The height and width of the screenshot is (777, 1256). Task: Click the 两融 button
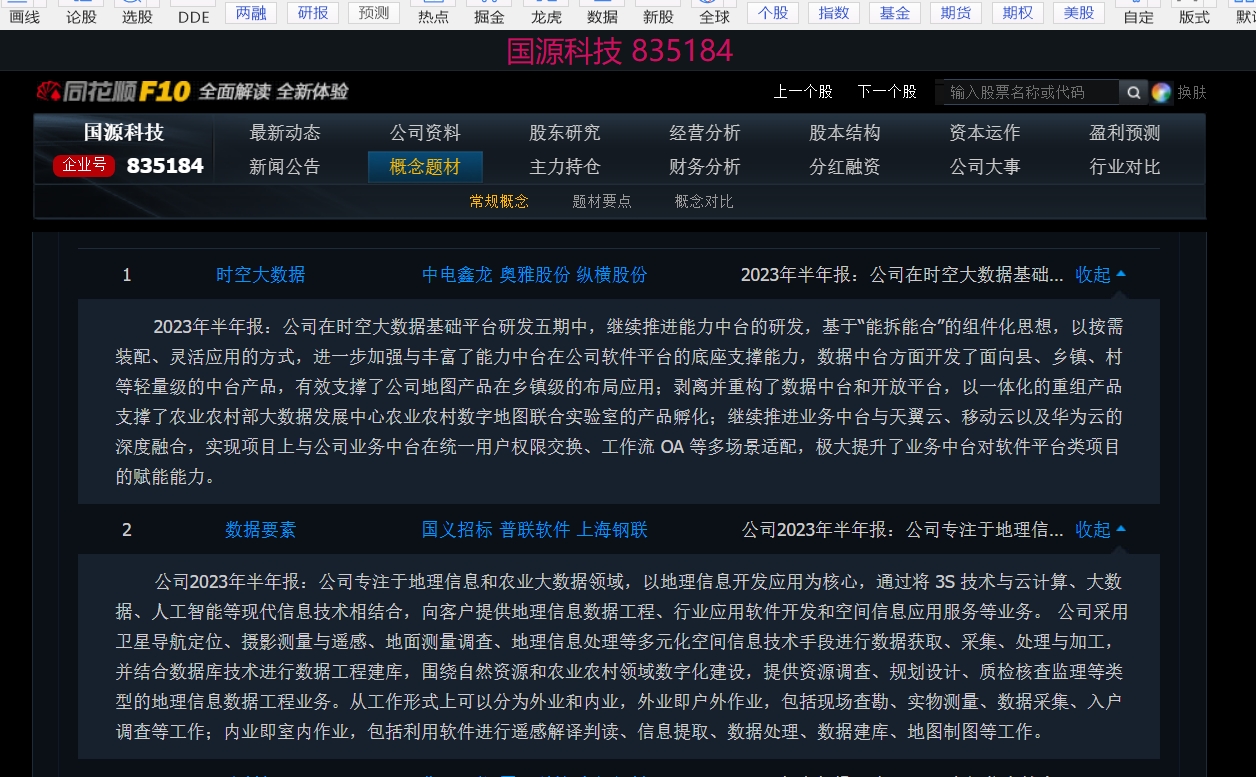click(251, 13)
